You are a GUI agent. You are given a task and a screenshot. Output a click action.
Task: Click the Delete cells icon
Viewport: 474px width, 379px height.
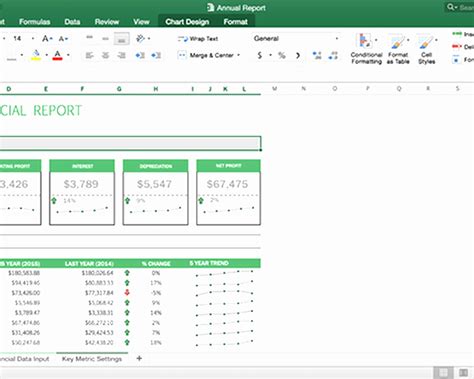click(457, 47)
